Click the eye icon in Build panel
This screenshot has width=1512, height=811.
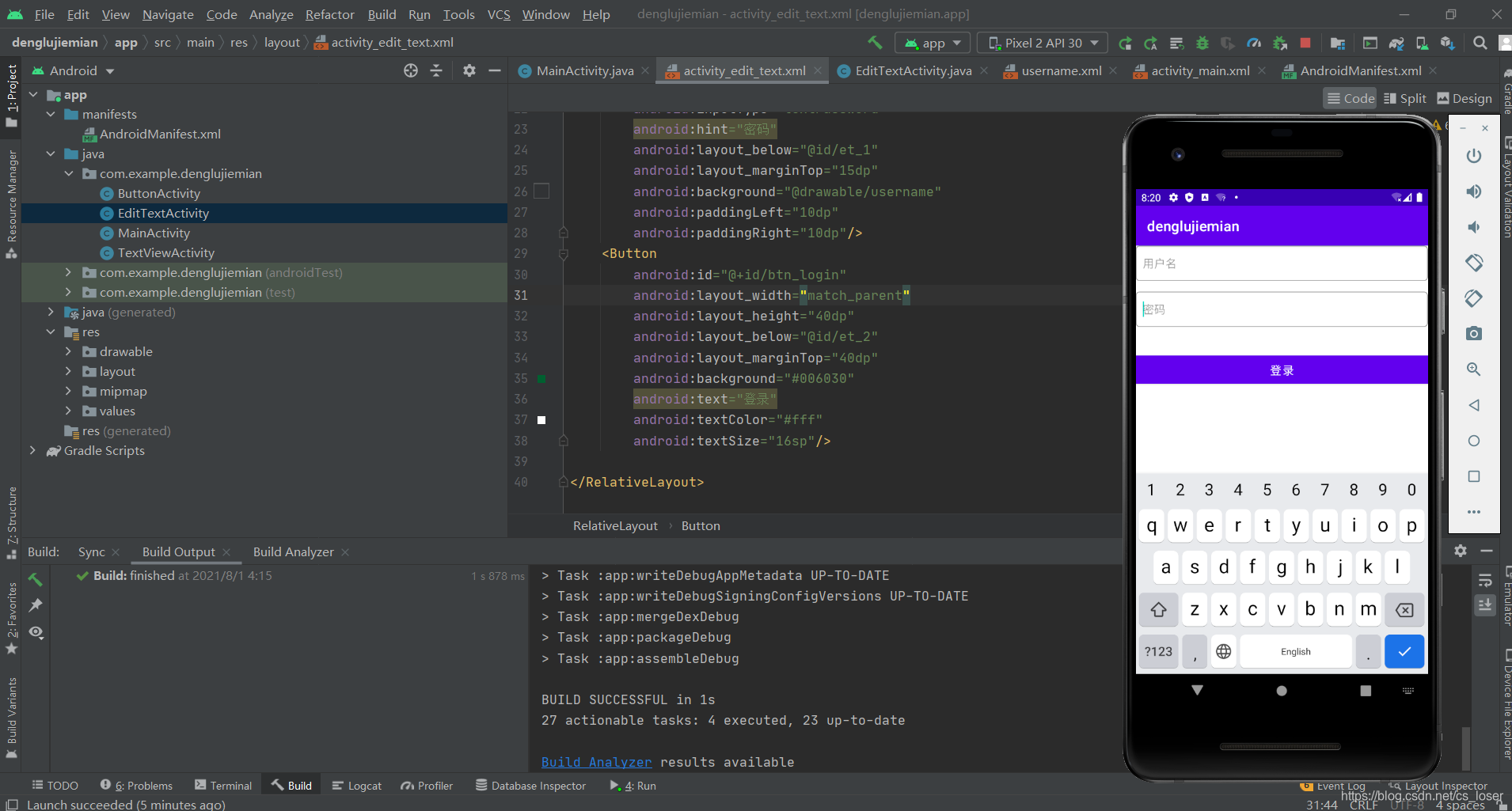(x=36, y=632)
